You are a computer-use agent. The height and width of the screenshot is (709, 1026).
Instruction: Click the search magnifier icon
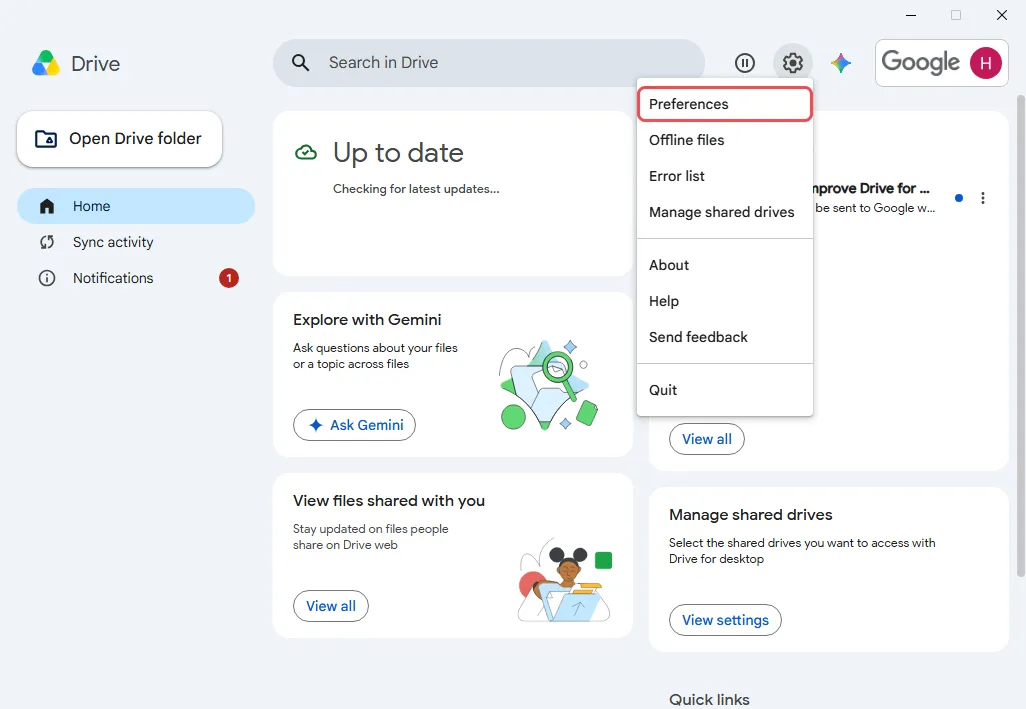point(300,63)
